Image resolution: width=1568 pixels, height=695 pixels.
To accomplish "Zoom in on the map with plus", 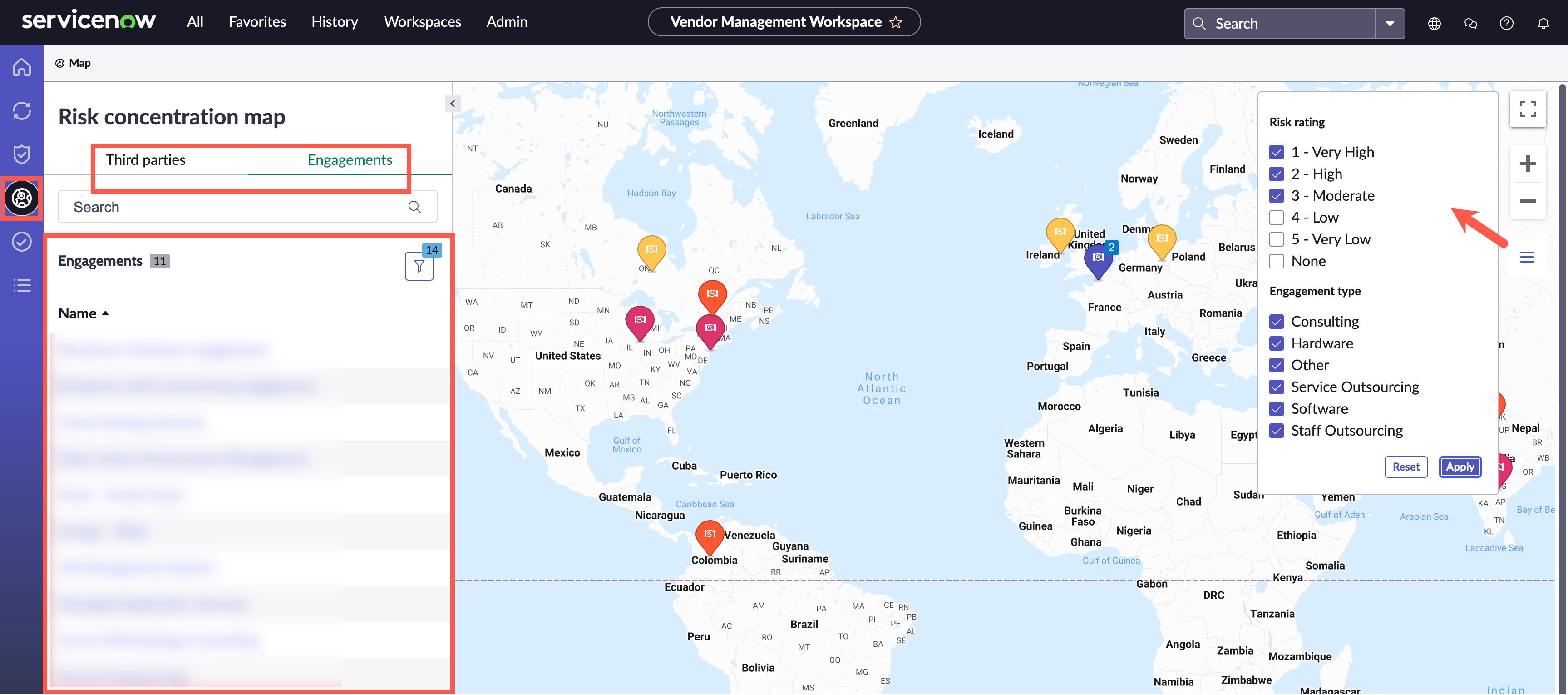I will click(x=1527, y=163).
